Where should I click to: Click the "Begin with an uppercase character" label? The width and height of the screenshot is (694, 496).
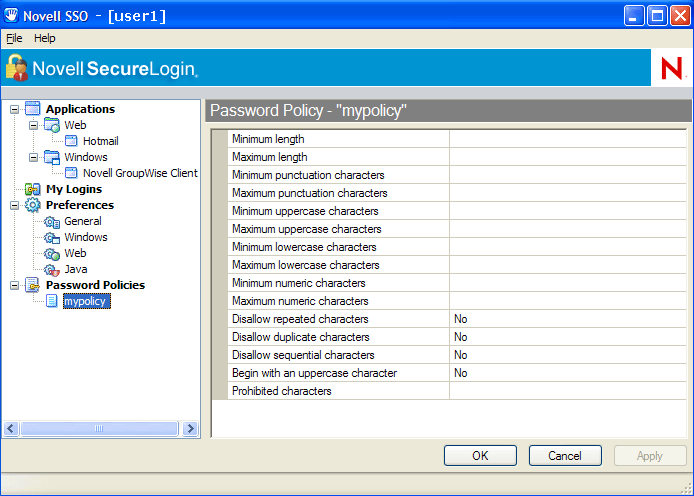pos(314,373)
